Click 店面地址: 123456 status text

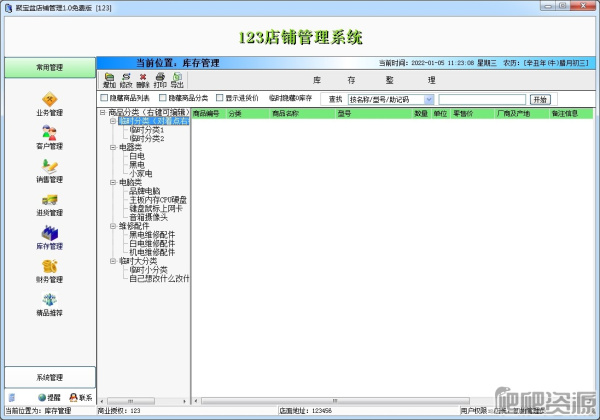coord(305,411)
